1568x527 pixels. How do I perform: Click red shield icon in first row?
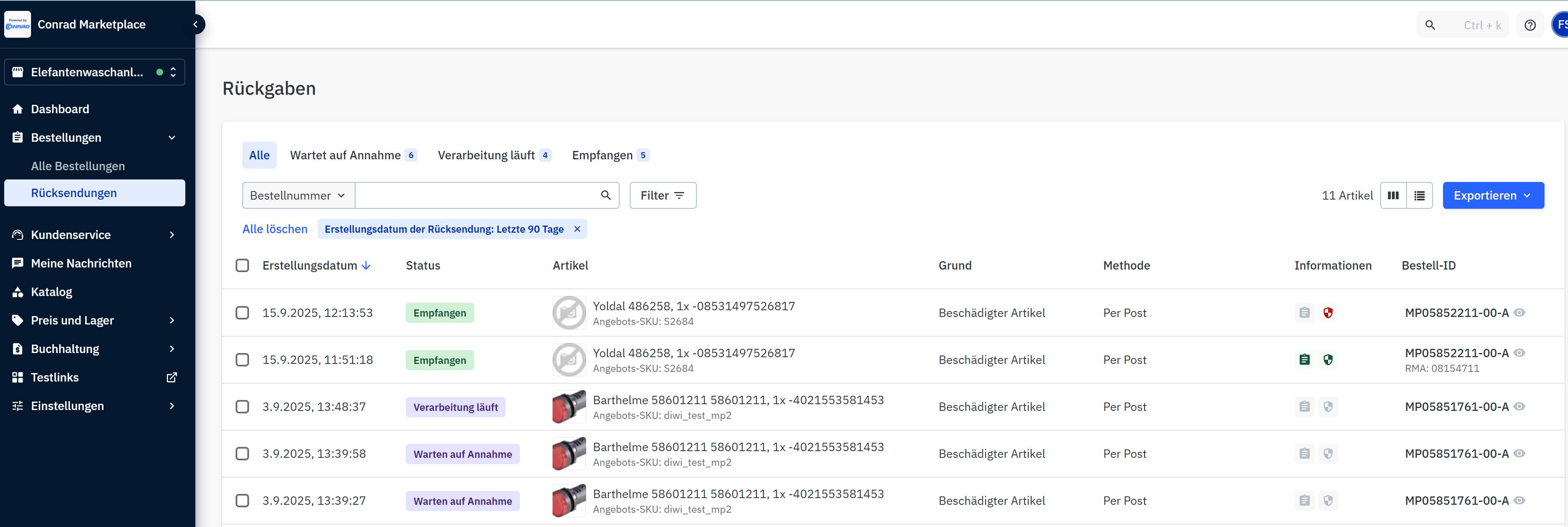point(1328,313)
